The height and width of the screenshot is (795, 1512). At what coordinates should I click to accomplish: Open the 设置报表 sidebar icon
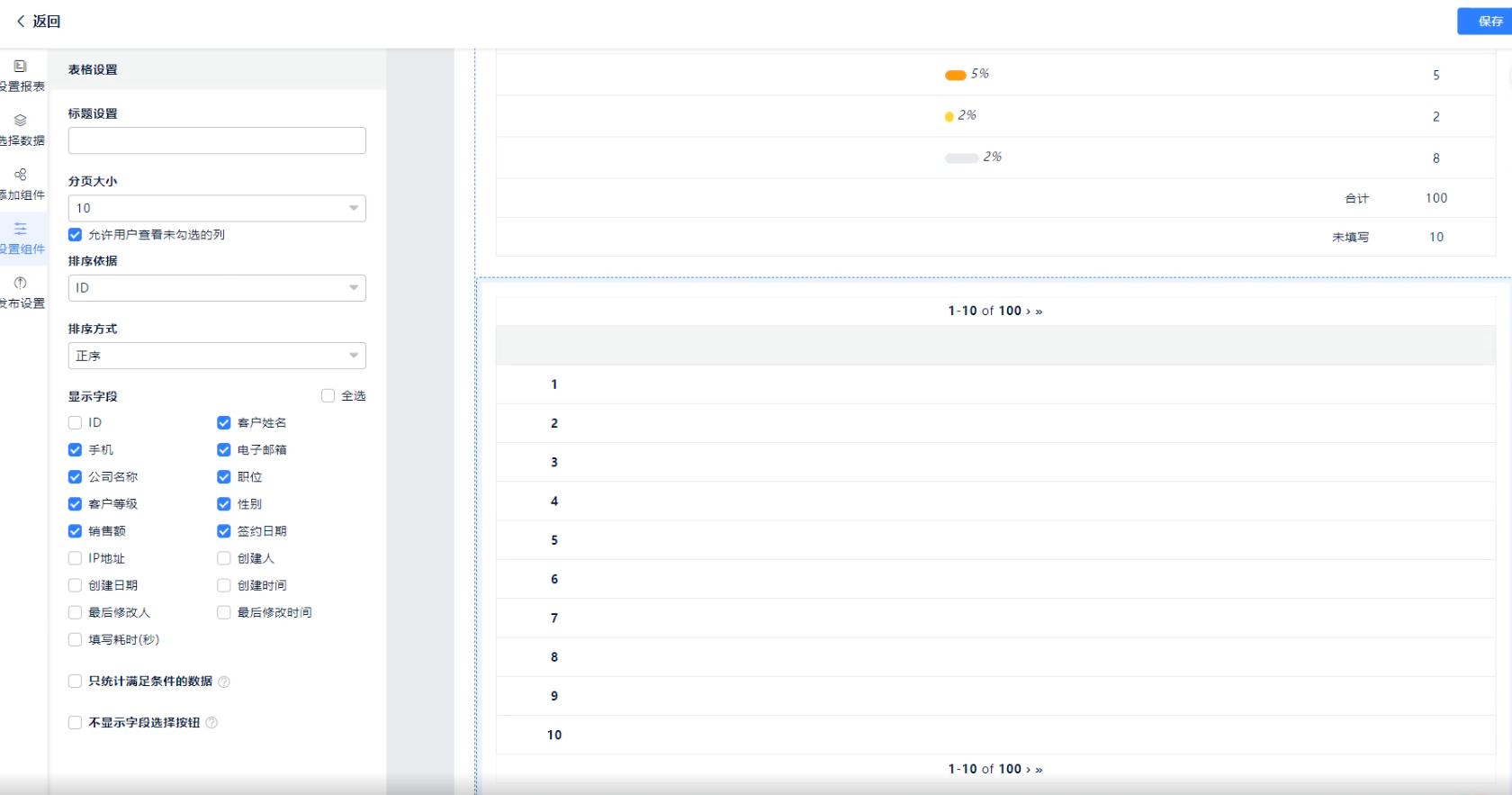coord(21,67)
